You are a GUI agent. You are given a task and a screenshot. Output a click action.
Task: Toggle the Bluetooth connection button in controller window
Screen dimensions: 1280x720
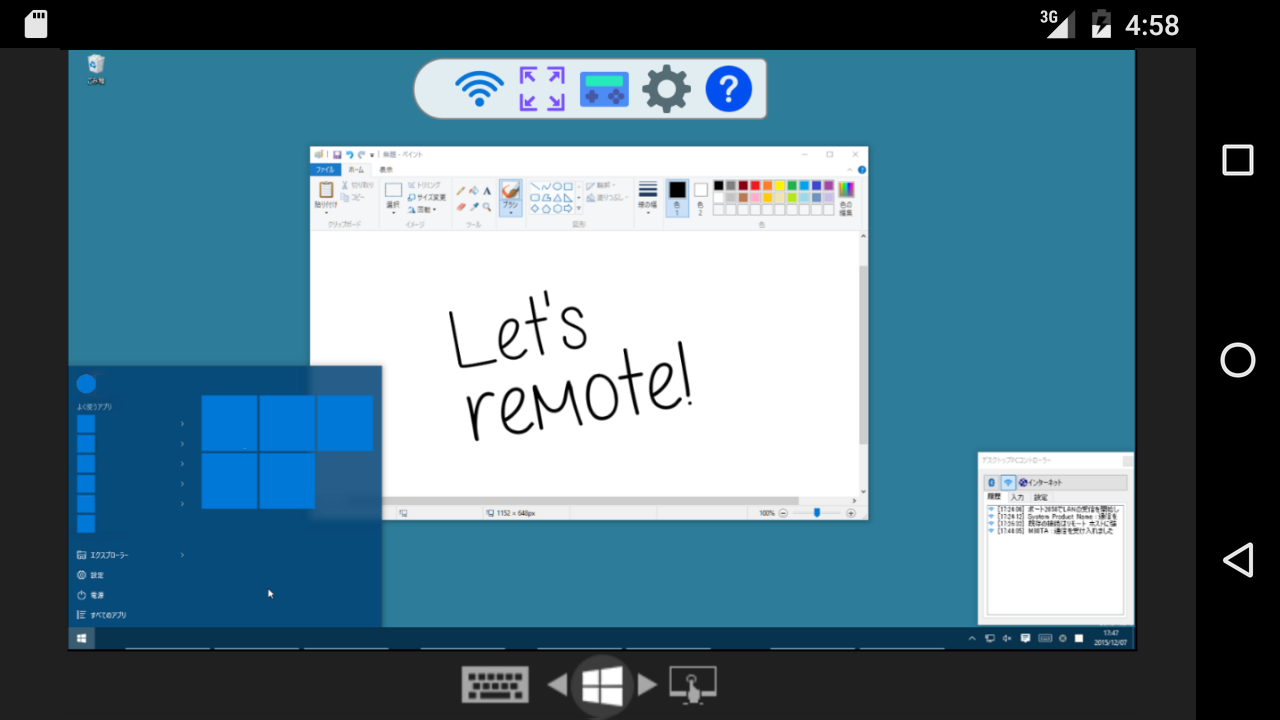[x=991, y=483]
